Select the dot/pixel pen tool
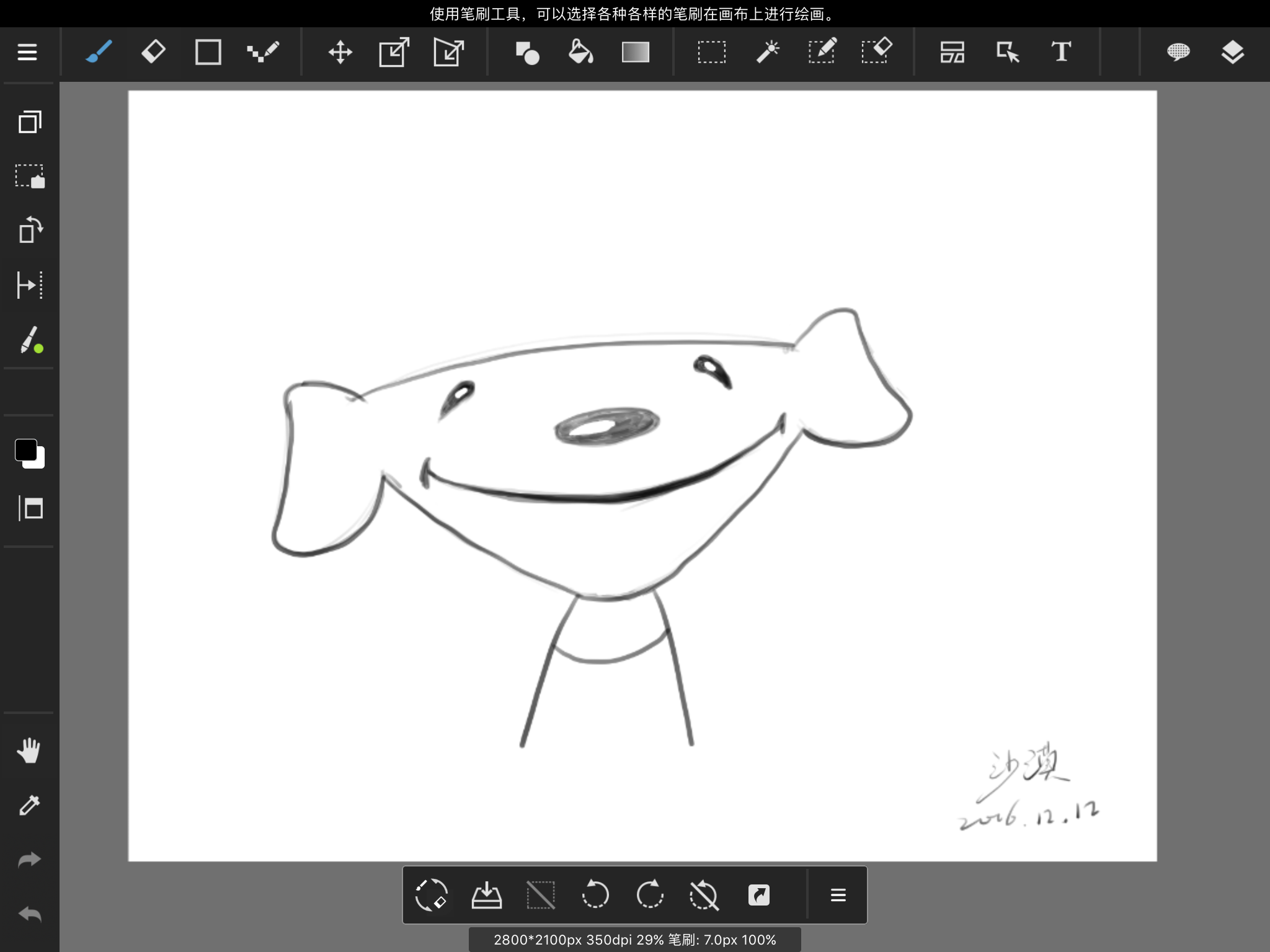The width and height of the screenshot is (1270, 952). point(263,52)
